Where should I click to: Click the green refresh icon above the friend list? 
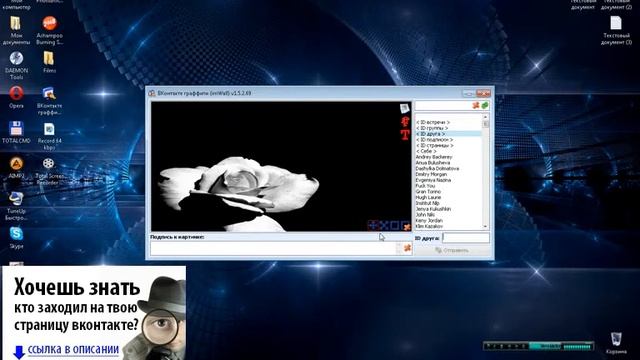(485, 105)
